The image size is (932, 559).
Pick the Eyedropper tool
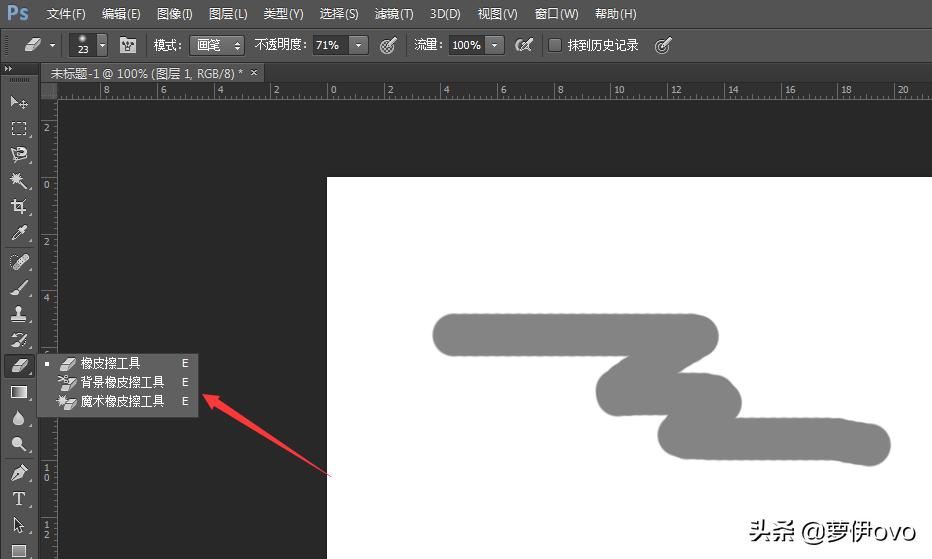click(x=19, y=234)
